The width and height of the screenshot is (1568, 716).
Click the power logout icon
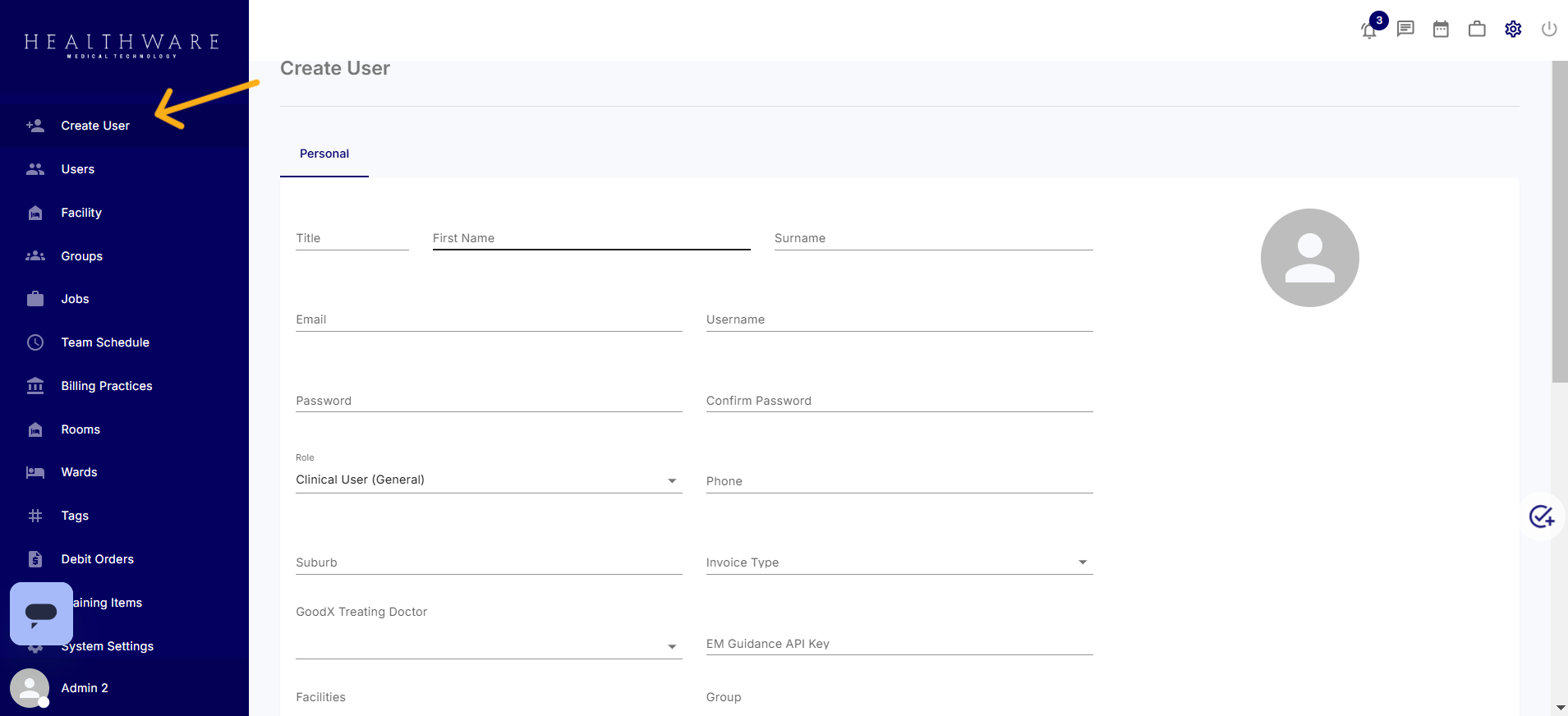(1549, 30)
